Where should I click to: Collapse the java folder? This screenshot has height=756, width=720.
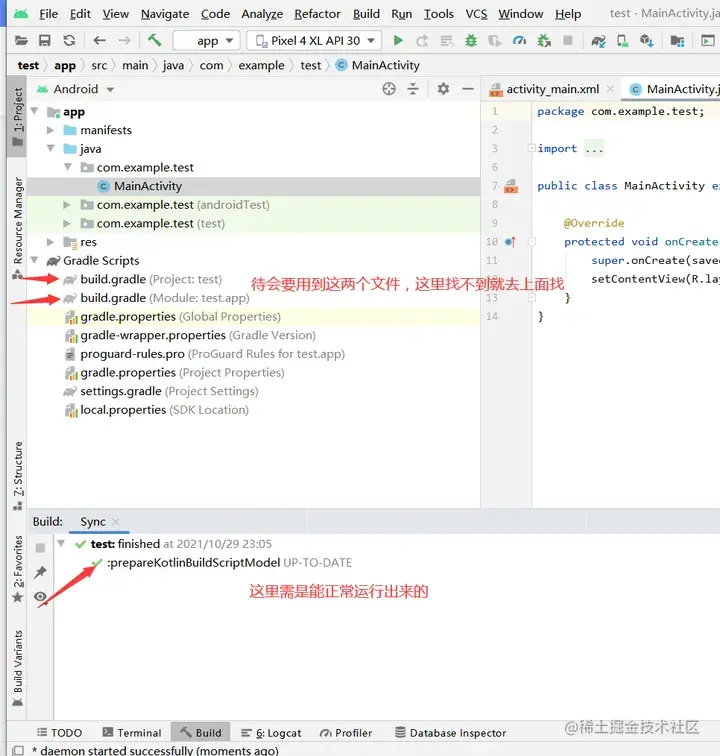click(x=51, y=148)
